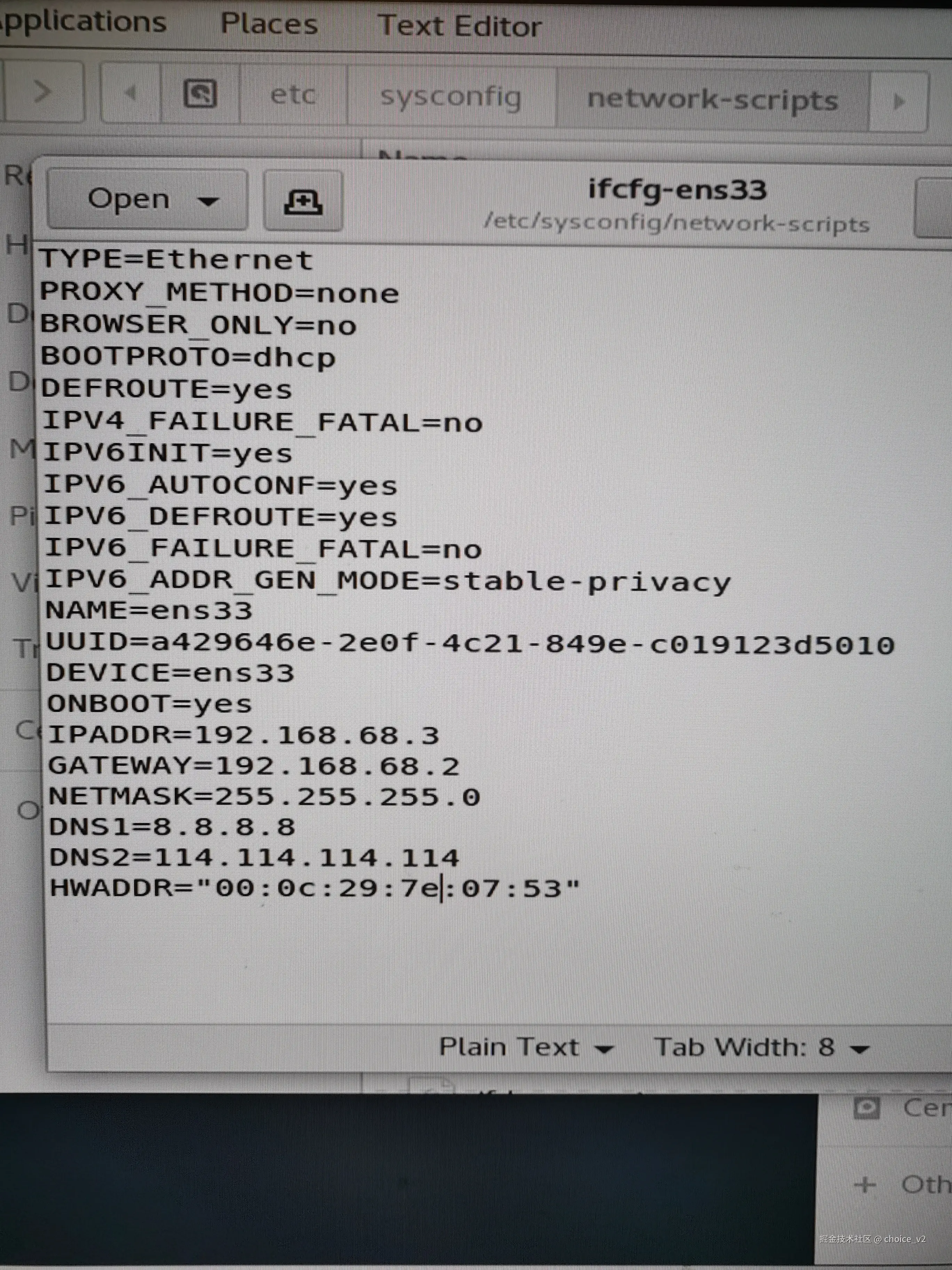The width and height of the screenshot is (952, 1270).
Task: Click the new document icon button
Action: point(303,202)
